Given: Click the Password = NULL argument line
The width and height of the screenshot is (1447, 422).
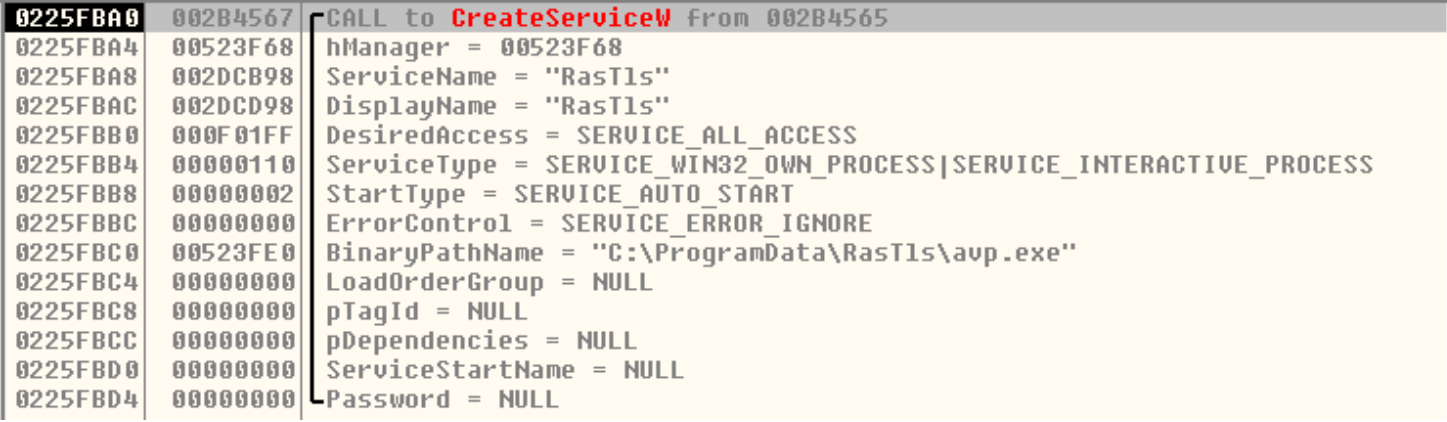Looking at the screenshot, I should tap(442, 400).
